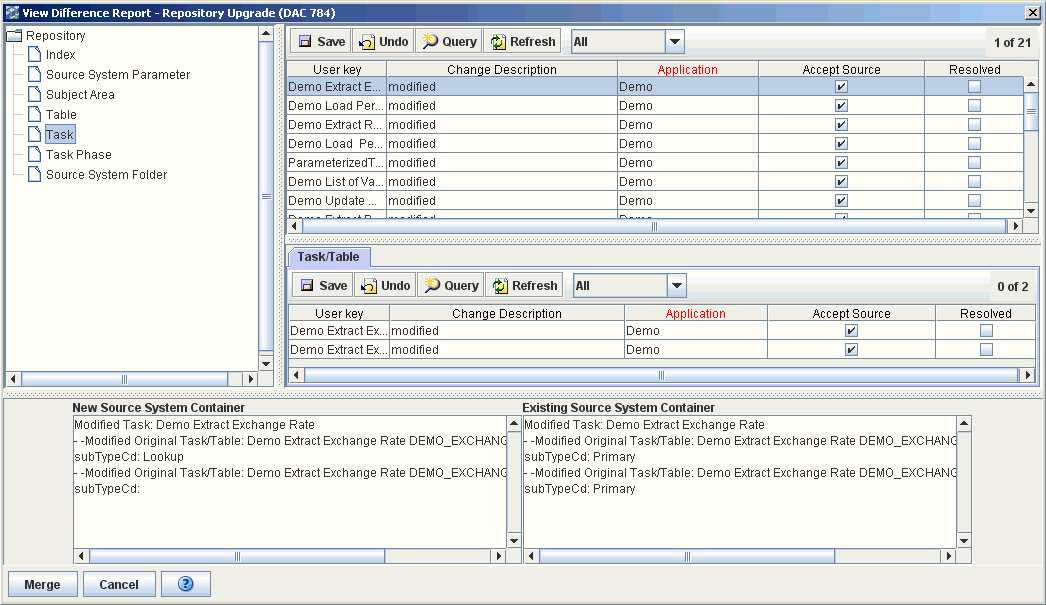This screenshot has width=1046, height=605.
Task: Click Existing Source System Container scroll down arrow
Action: pos(964,540)
